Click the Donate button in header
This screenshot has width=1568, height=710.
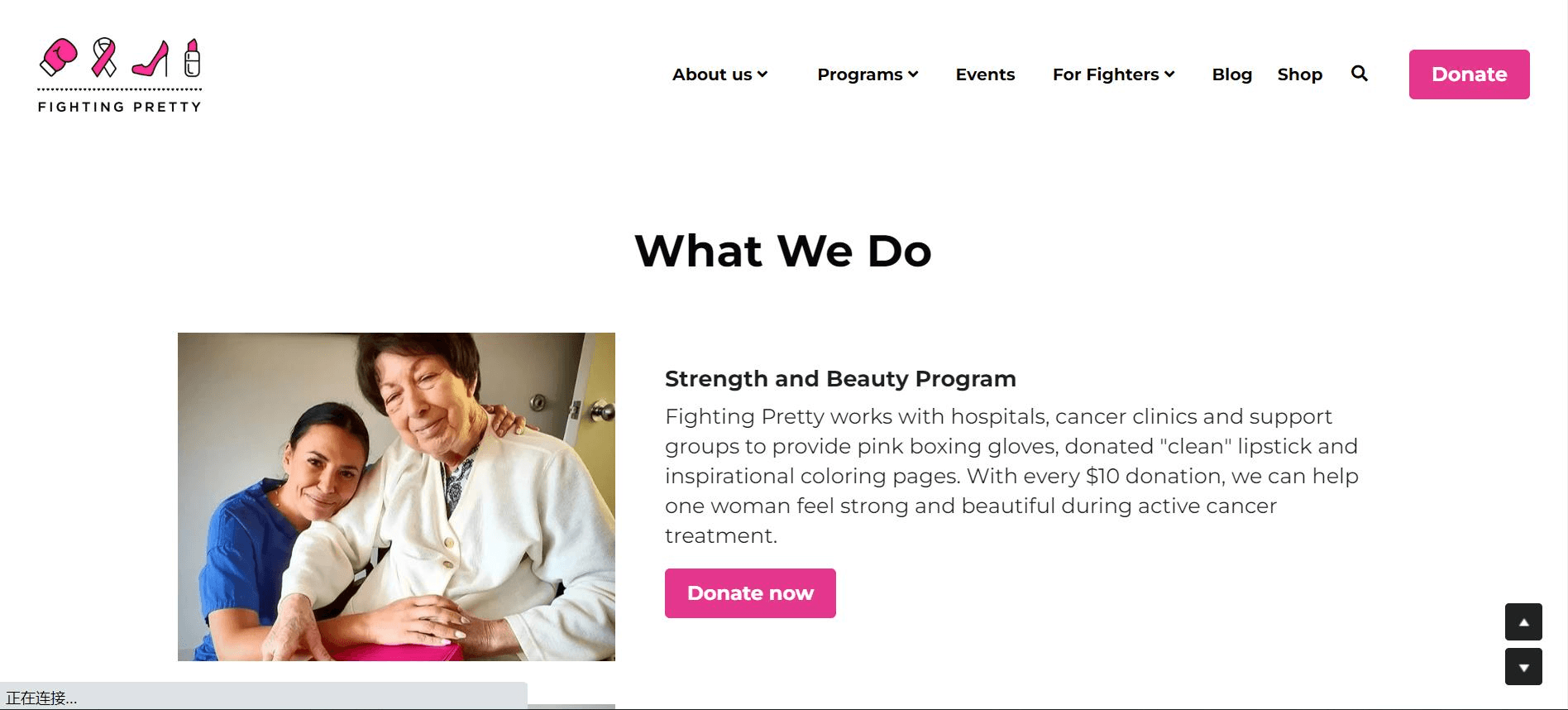click(1469, 74)
